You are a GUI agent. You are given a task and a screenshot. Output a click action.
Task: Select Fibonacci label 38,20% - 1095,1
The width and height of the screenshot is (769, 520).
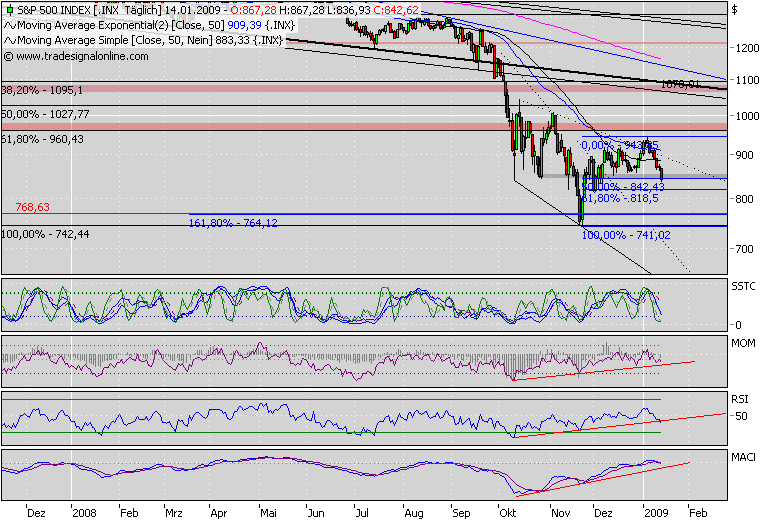point(42,90)
